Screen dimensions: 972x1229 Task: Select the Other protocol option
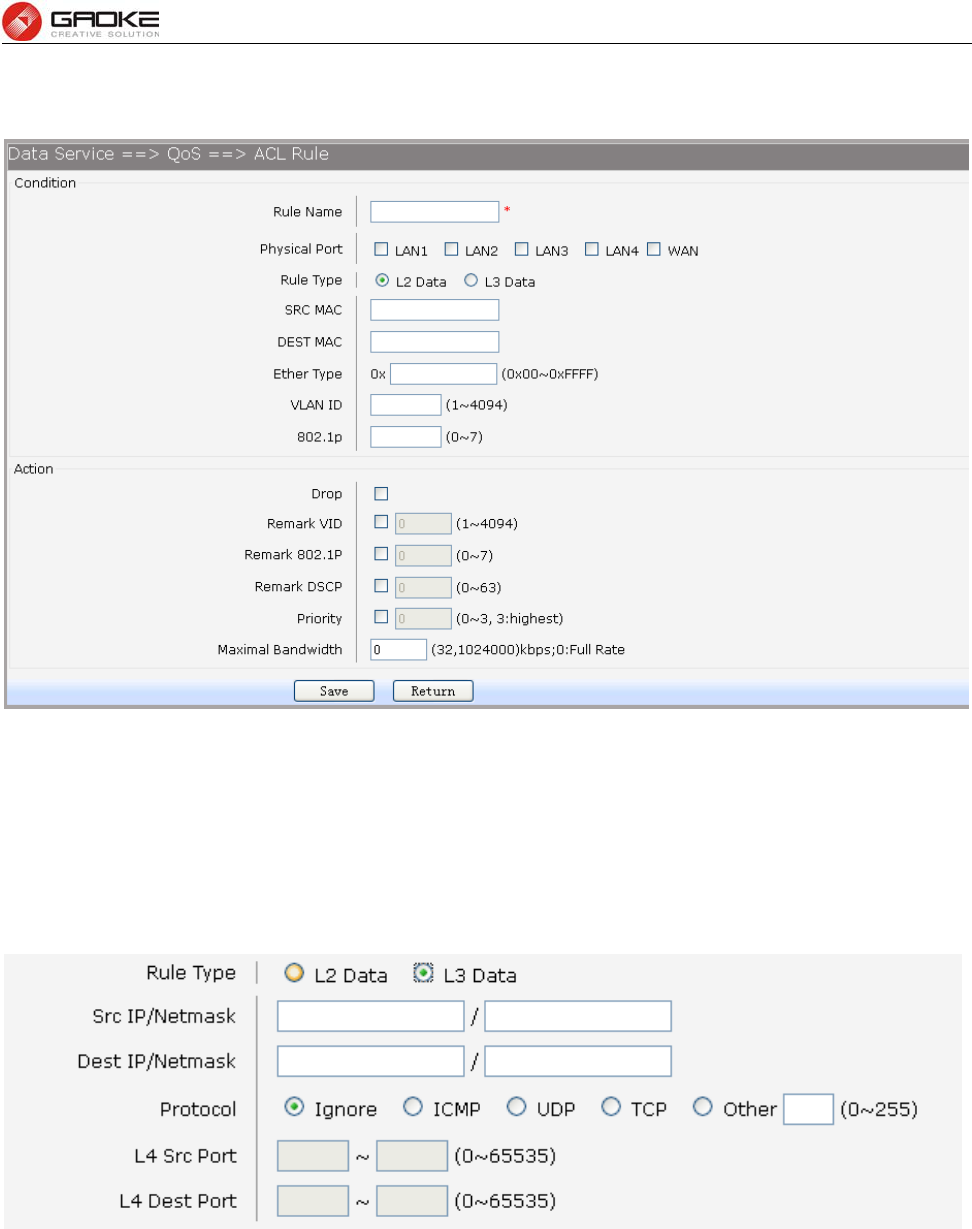pyautogui.click(x=703, y=1108)
